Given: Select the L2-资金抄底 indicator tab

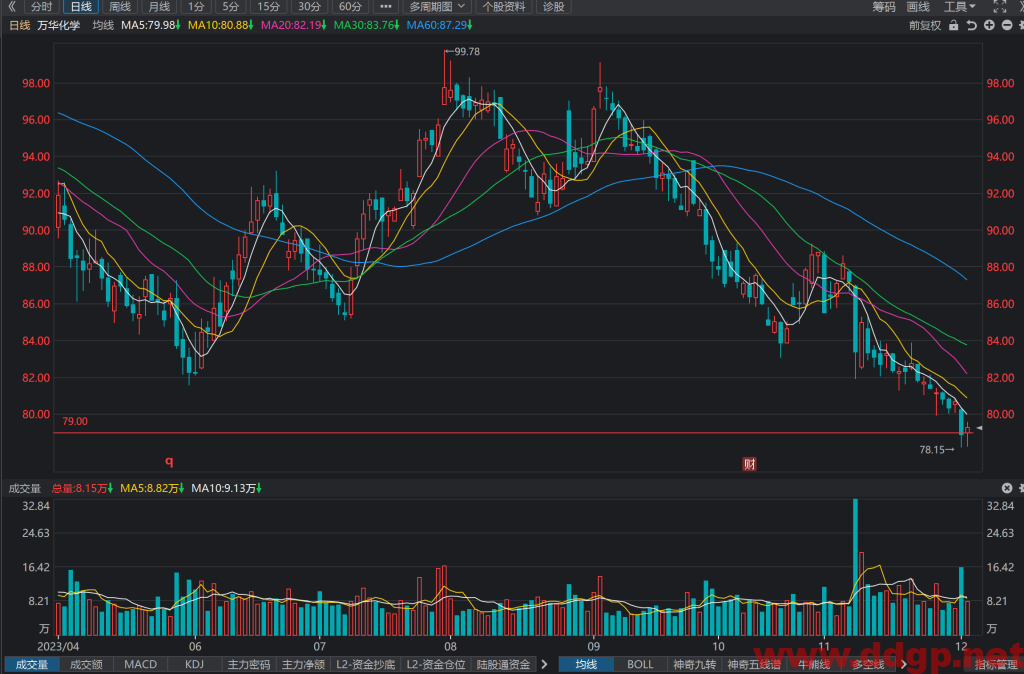Looking at the screenshot, I should 366,664.
